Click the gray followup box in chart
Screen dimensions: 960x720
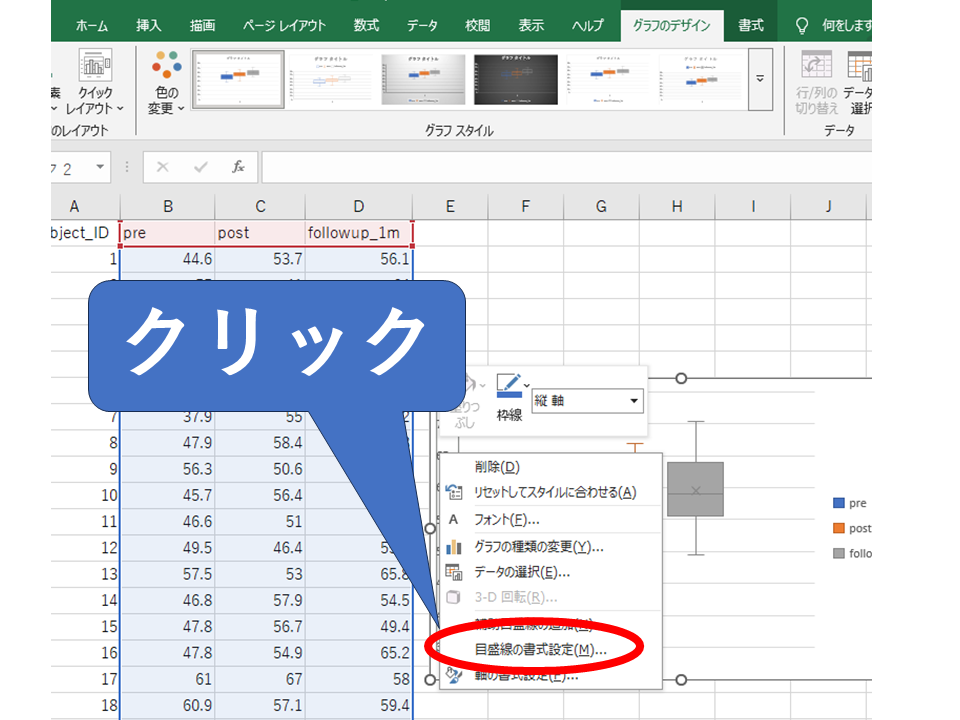[695, 488]
